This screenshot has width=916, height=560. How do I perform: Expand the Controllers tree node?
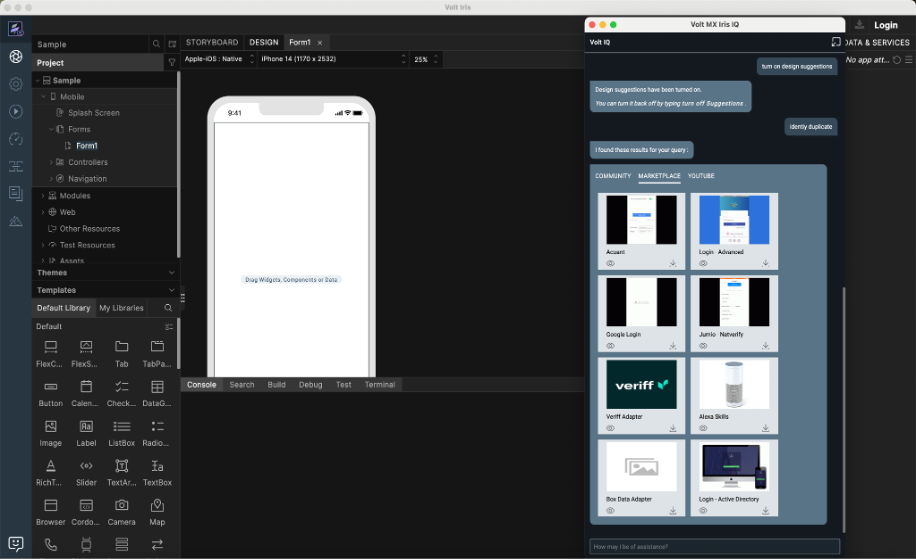click(x=51, y=162)
